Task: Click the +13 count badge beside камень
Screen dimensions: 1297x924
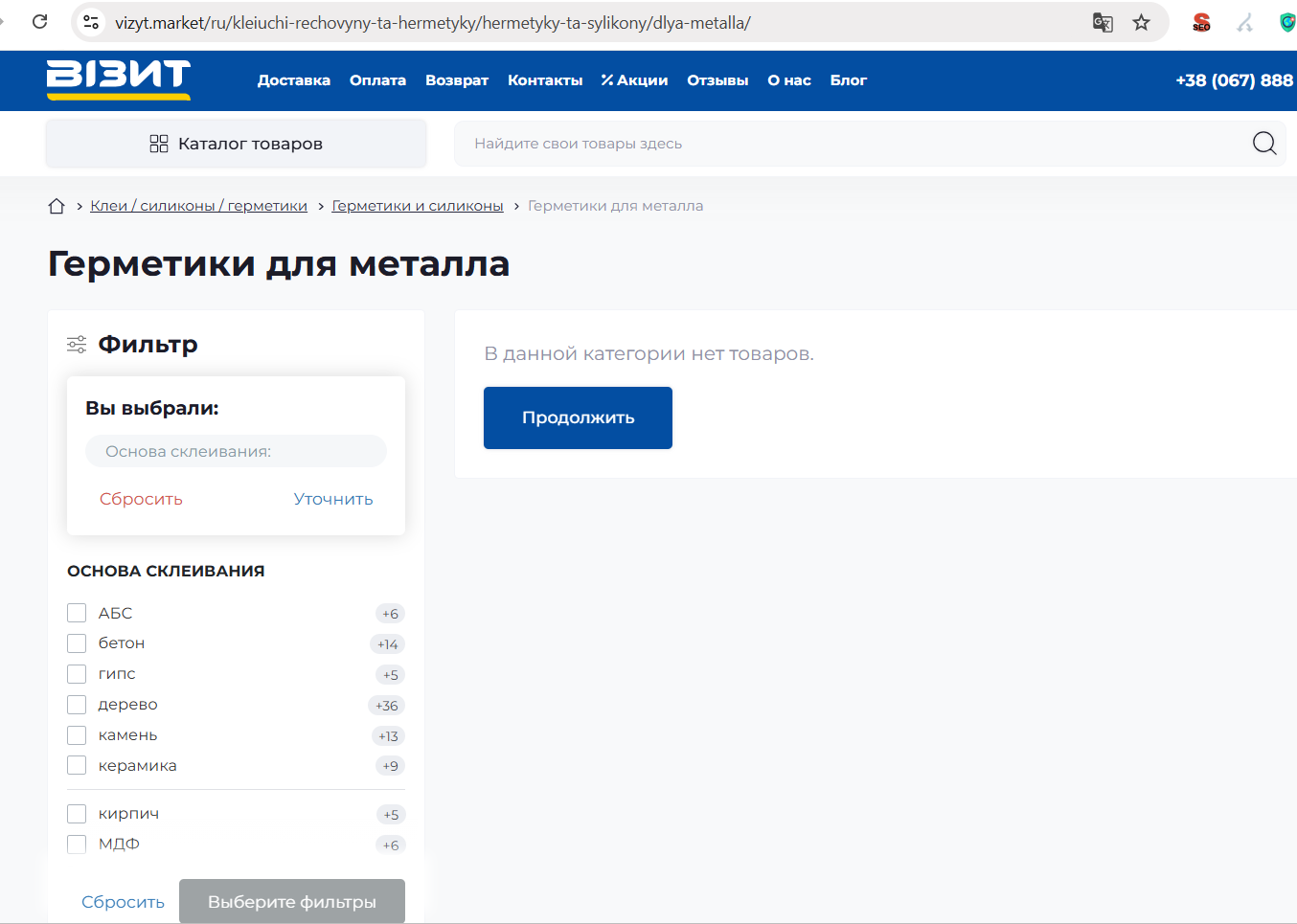Action: [388, 736]
